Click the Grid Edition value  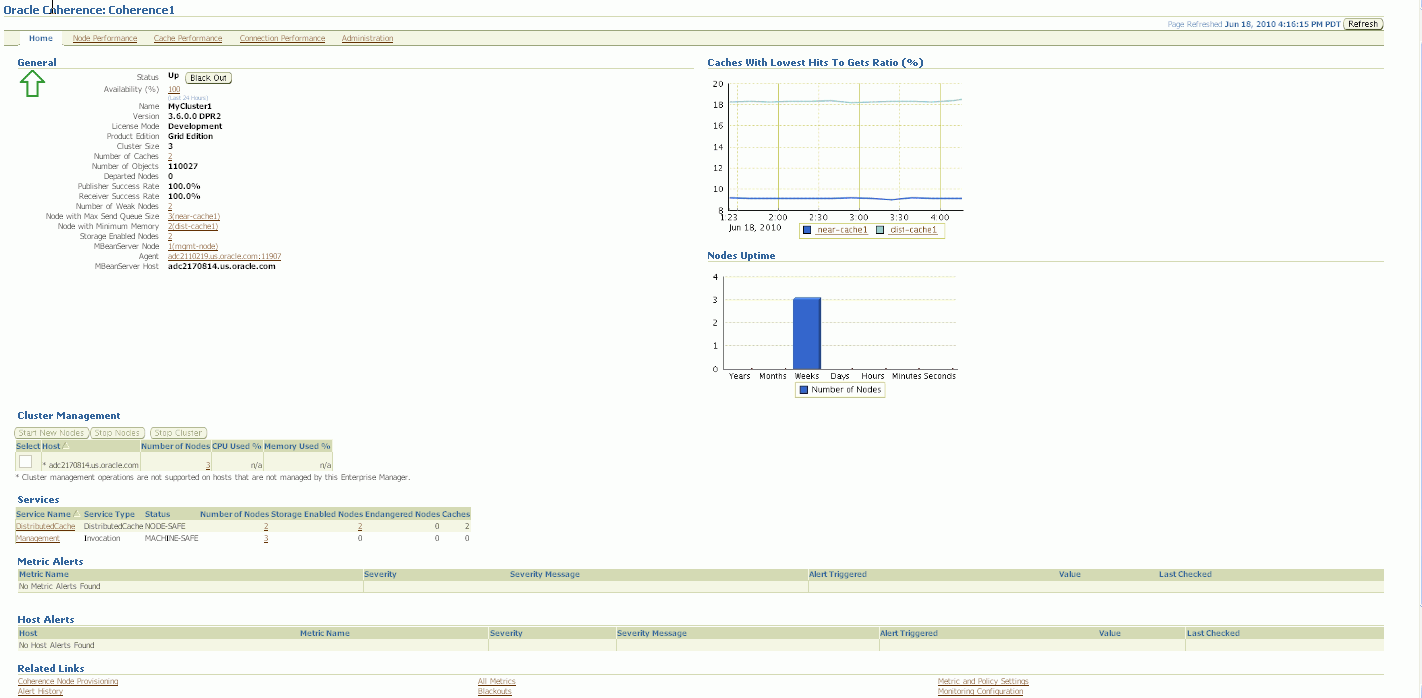tap(191, 136)
